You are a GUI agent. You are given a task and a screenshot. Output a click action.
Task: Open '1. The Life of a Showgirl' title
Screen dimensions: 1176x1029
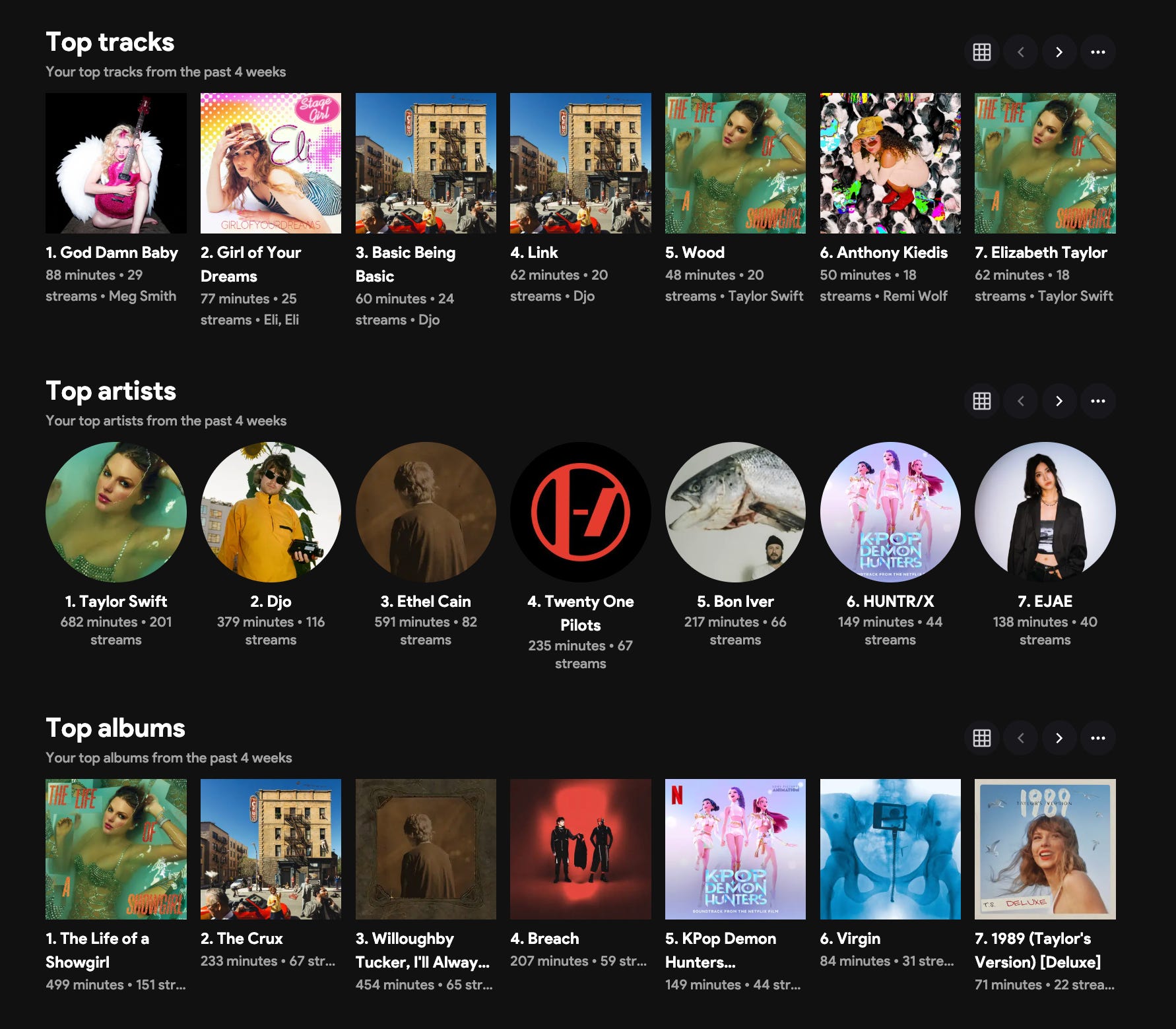click(x=97, y=951)
